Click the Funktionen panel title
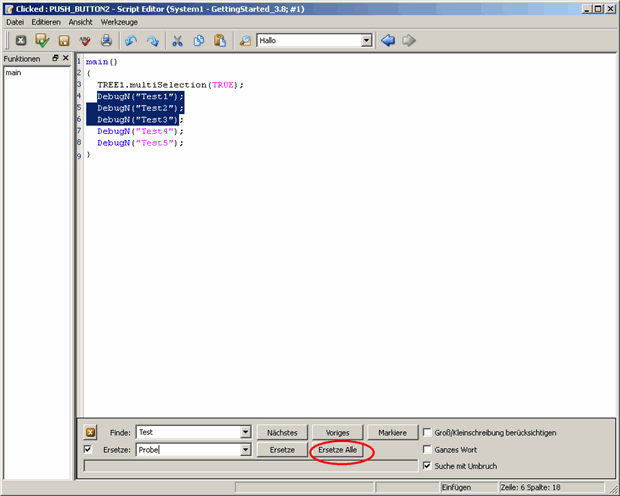 tap(22, 59)
